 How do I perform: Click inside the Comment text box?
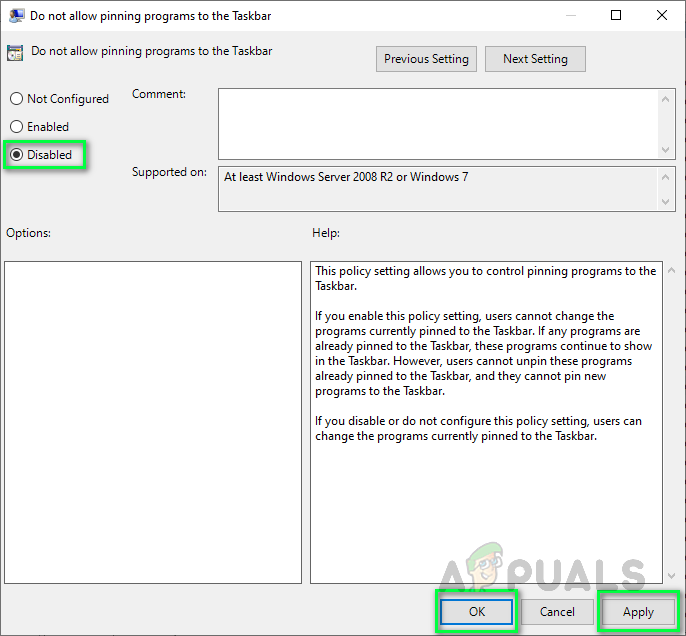coord(438,124)
